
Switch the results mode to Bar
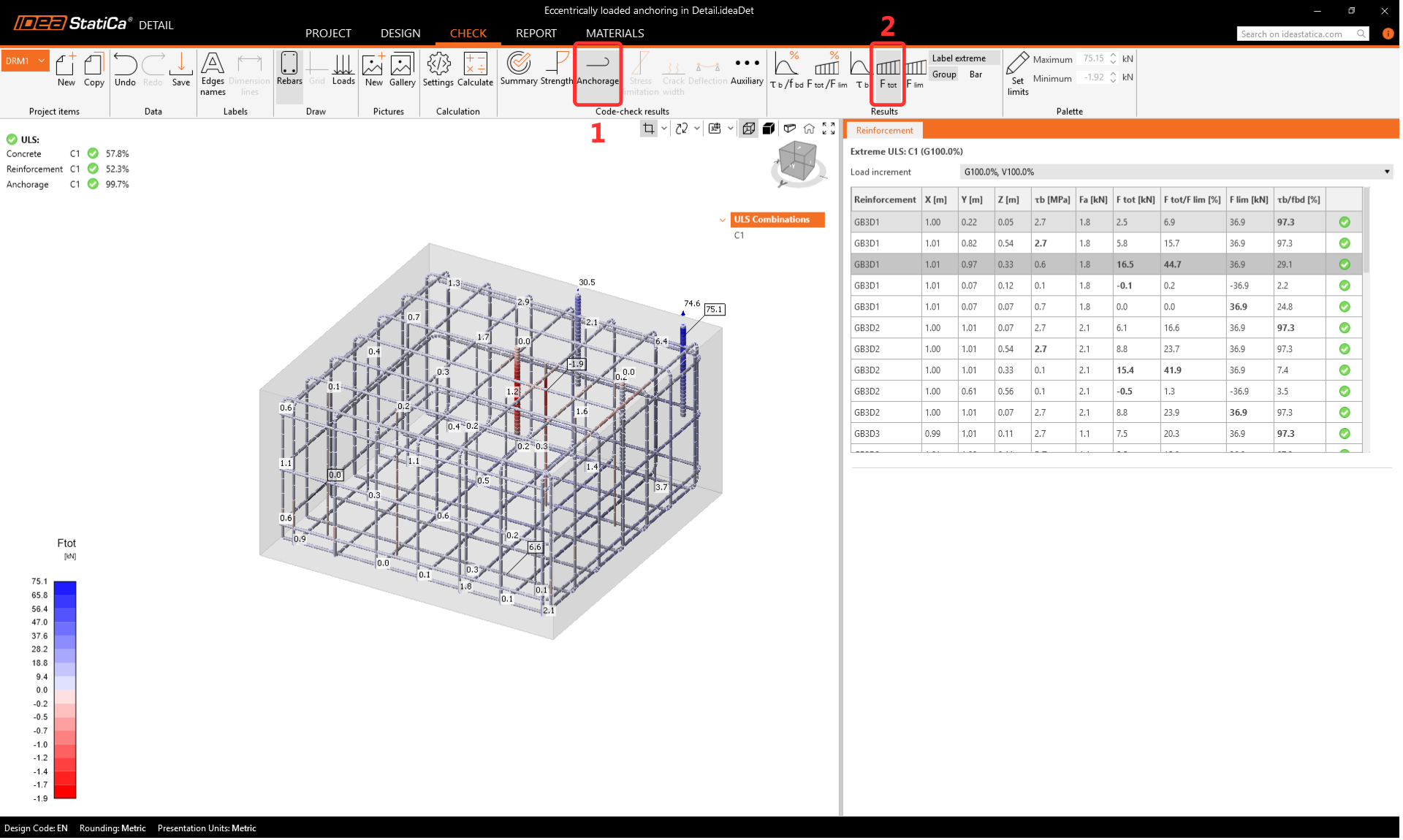coord(976,75)
